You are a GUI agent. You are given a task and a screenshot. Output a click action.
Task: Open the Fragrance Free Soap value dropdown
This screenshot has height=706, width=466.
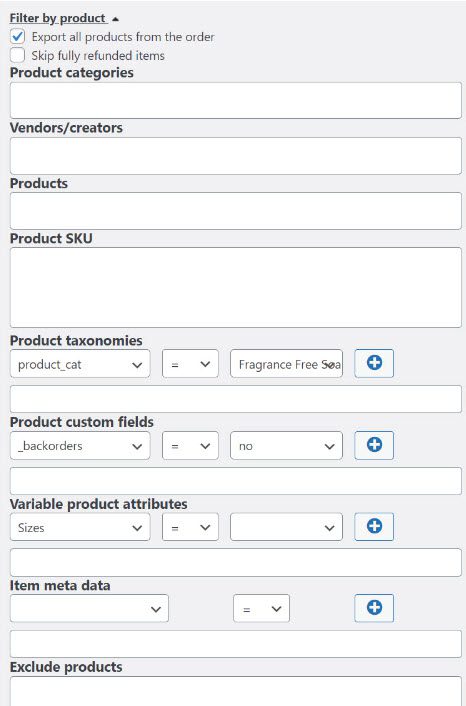pyautogui.click(x=286, y=364)
